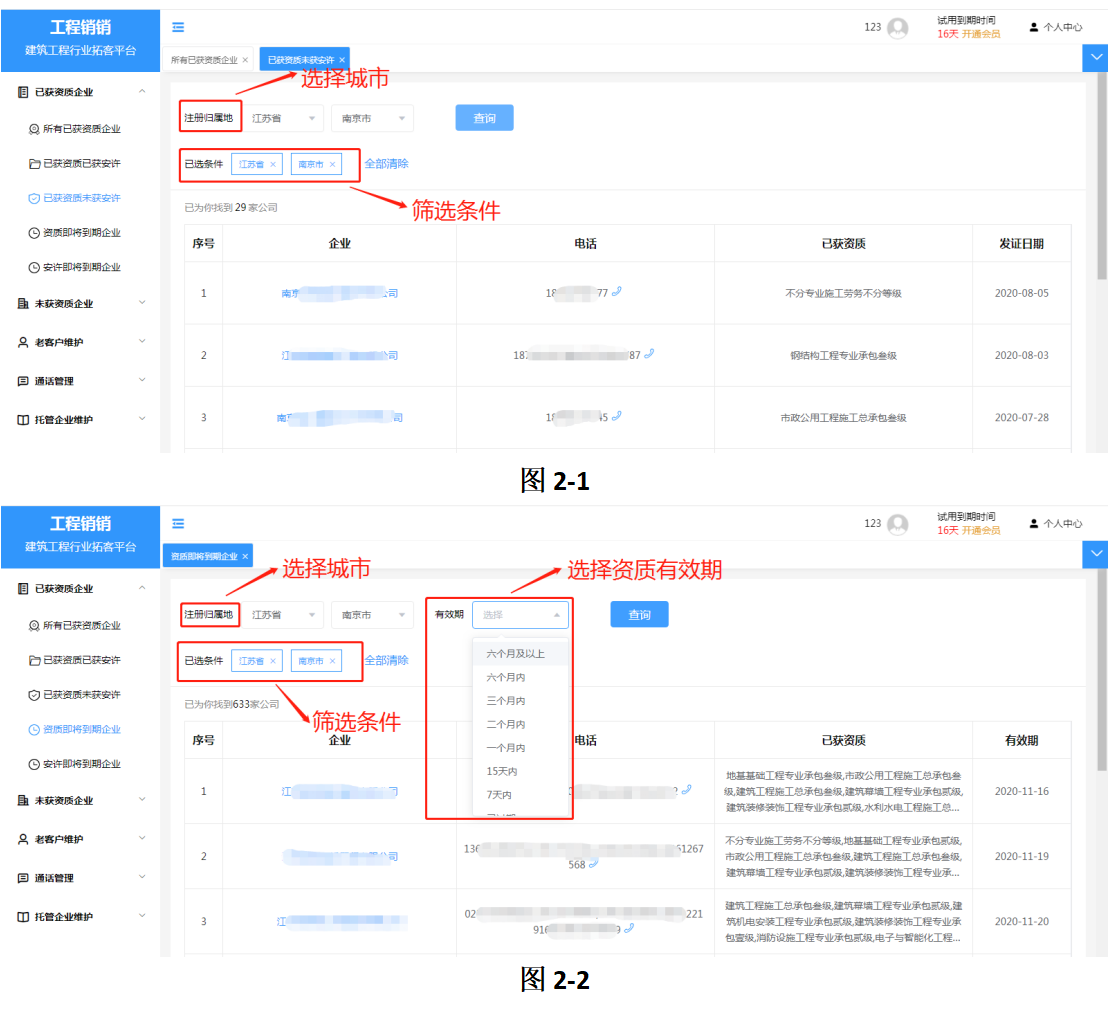
Task: Click the 有效期 select box in figure 2-2
Action: (x=521, y=615)
